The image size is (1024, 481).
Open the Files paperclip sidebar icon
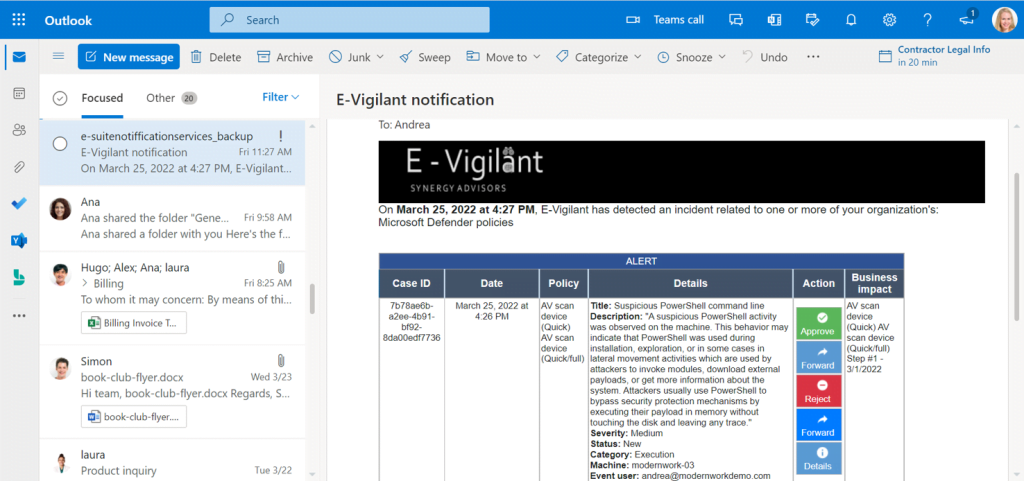click(19, 167)
